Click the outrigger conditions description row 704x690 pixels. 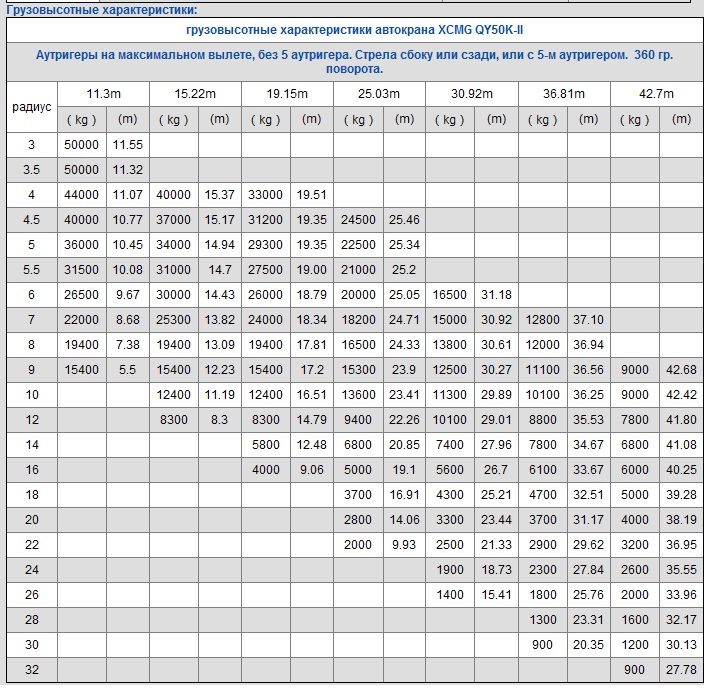click(354, 62)
